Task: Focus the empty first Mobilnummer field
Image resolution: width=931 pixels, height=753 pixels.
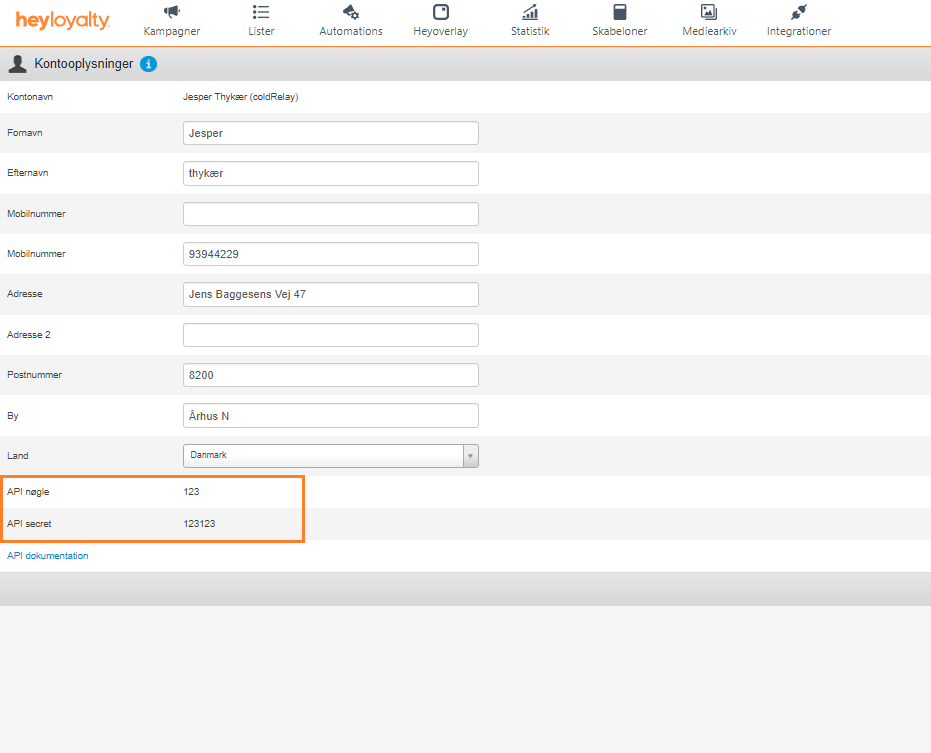Action: point(331,214)
